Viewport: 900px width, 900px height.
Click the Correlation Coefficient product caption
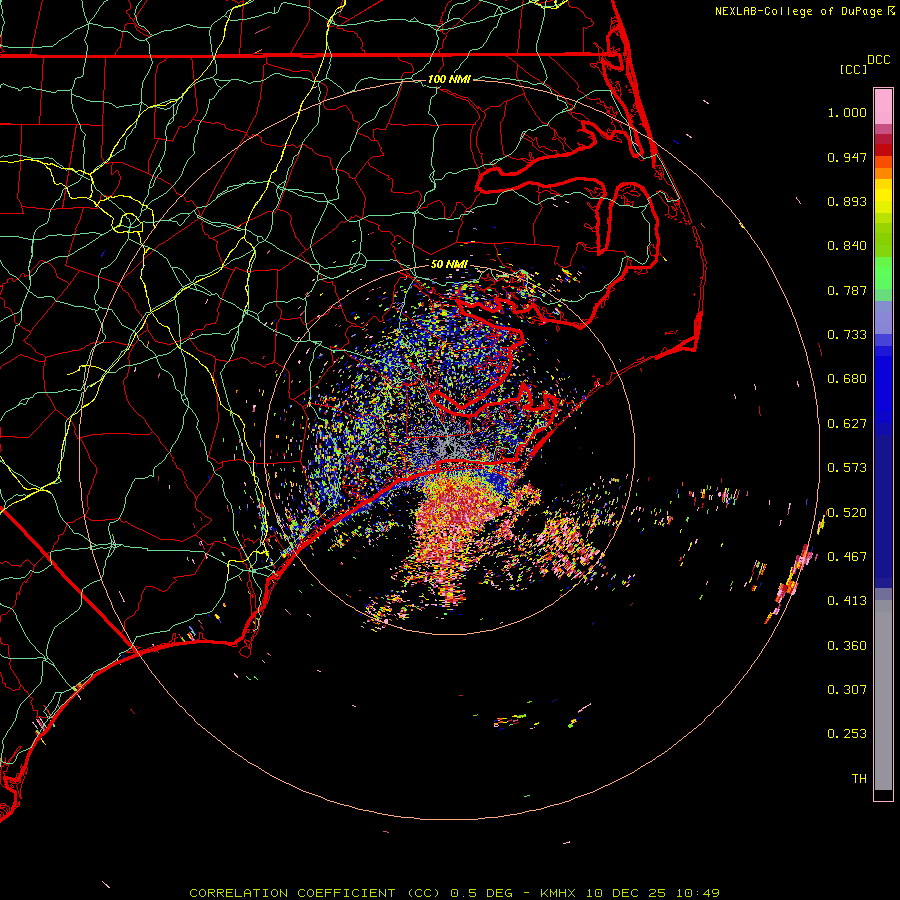coord(454,893)
